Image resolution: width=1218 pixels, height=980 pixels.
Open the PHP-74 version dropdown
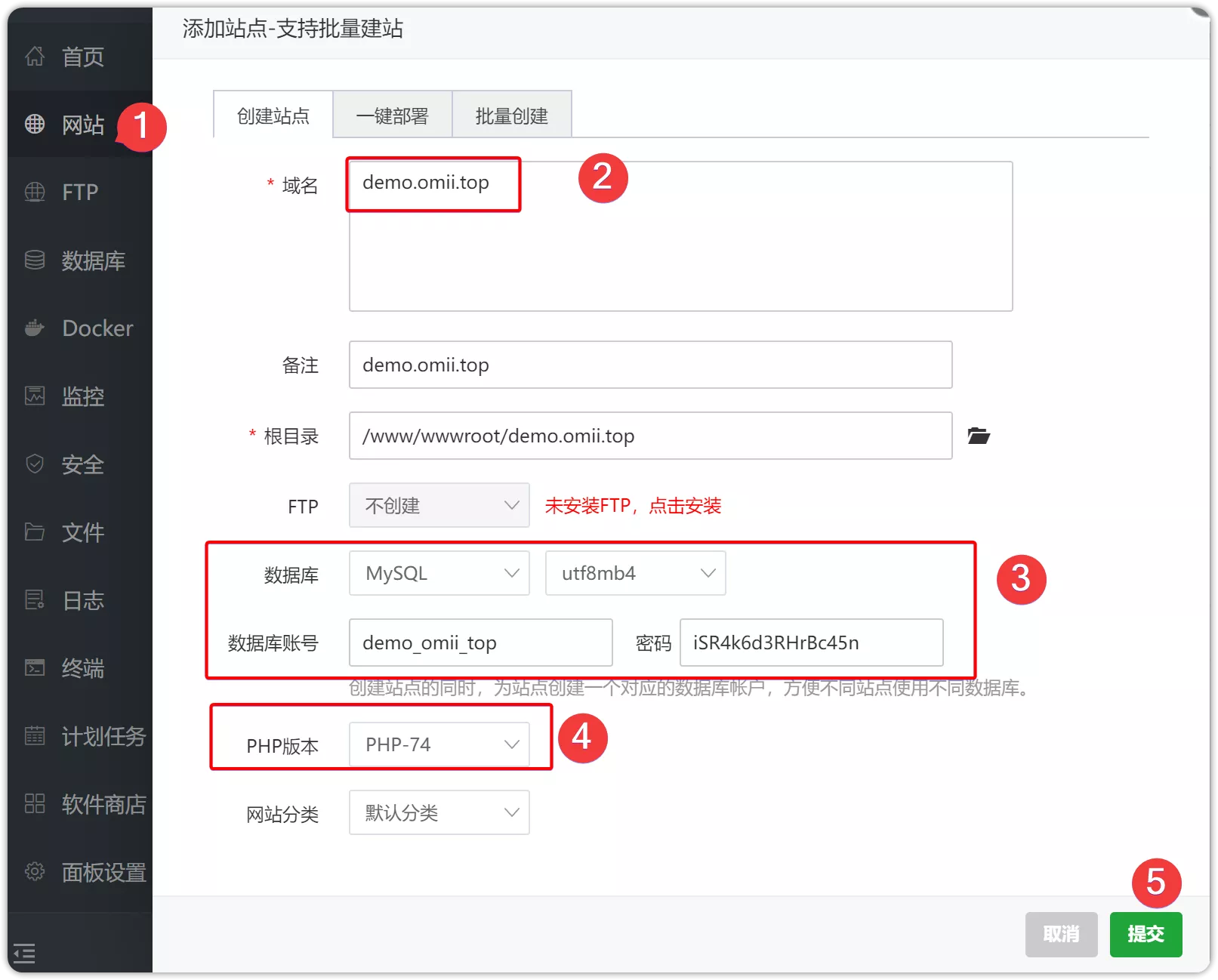[439, 744]
